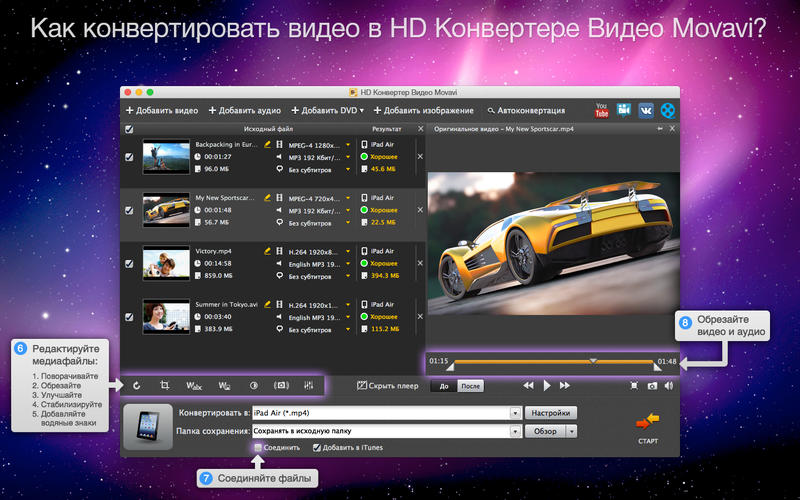800x500 pixels.
Task: Remove Victory.mp4 row with X
Action: (420, 263)
